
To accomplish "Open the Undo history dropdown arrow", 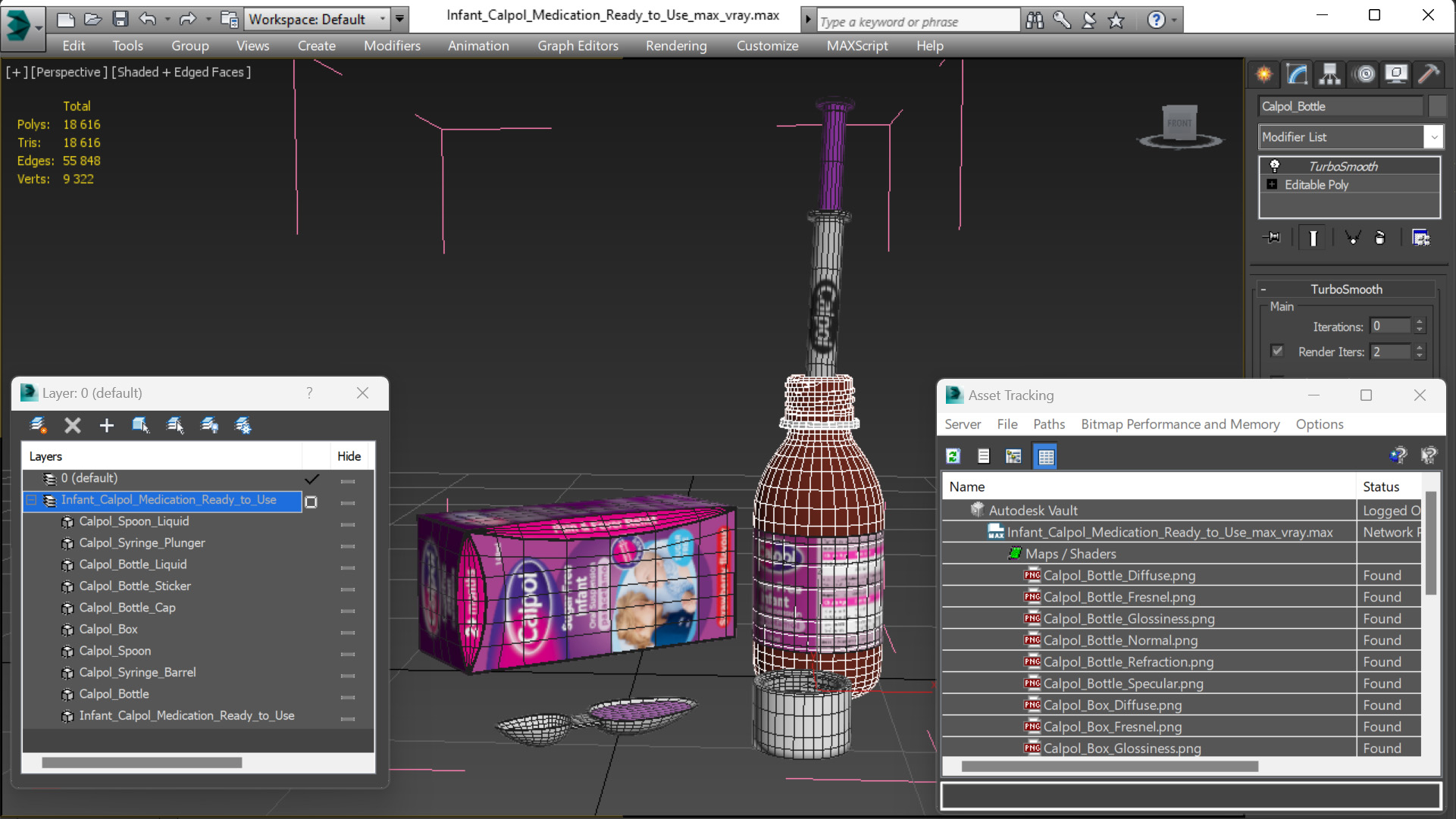I will click(x=167, y=19).
